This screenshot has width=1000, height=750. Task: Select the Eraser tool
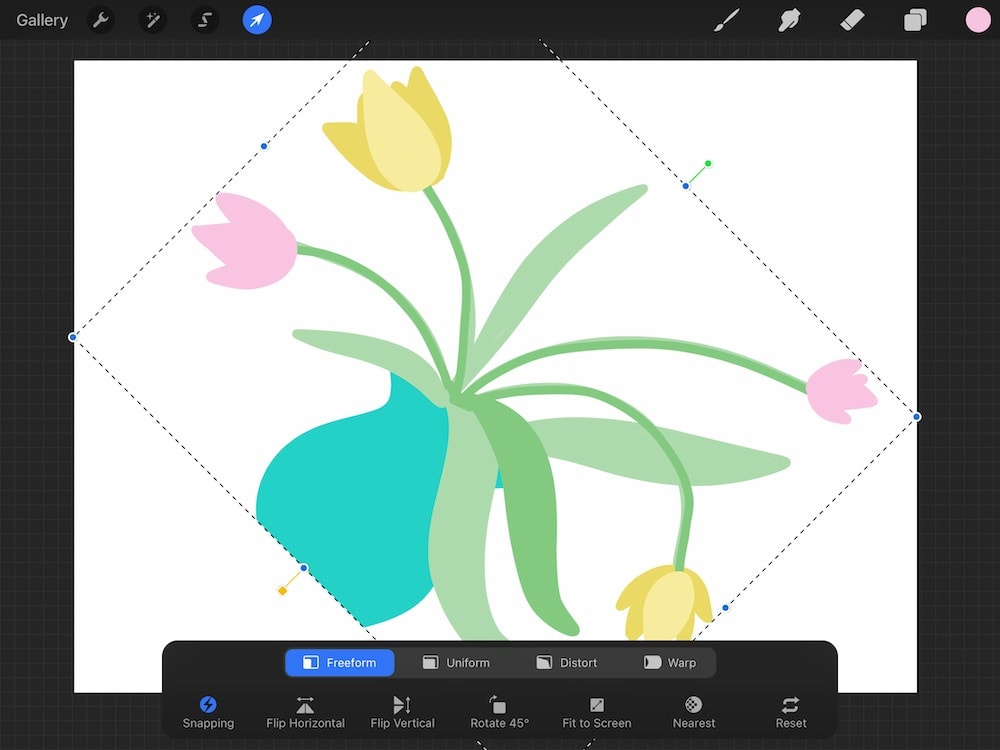852,20
